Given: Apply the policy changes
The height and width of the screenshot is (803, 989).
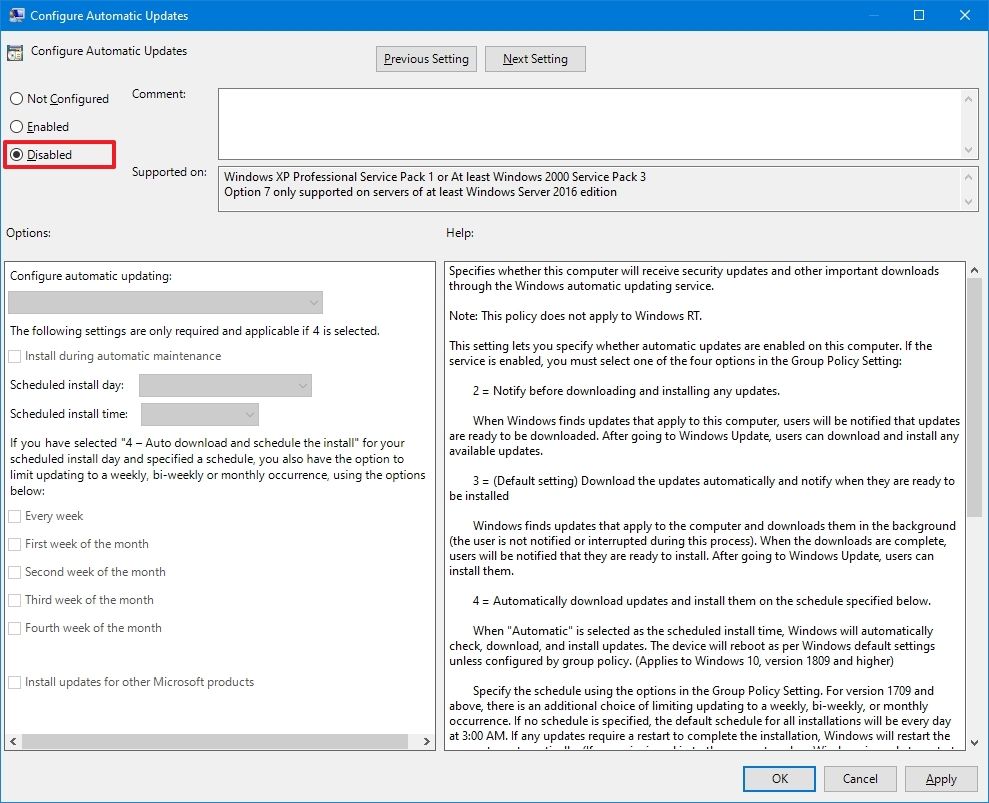Looking at the screenshot, I should click(x=940, y=778).
